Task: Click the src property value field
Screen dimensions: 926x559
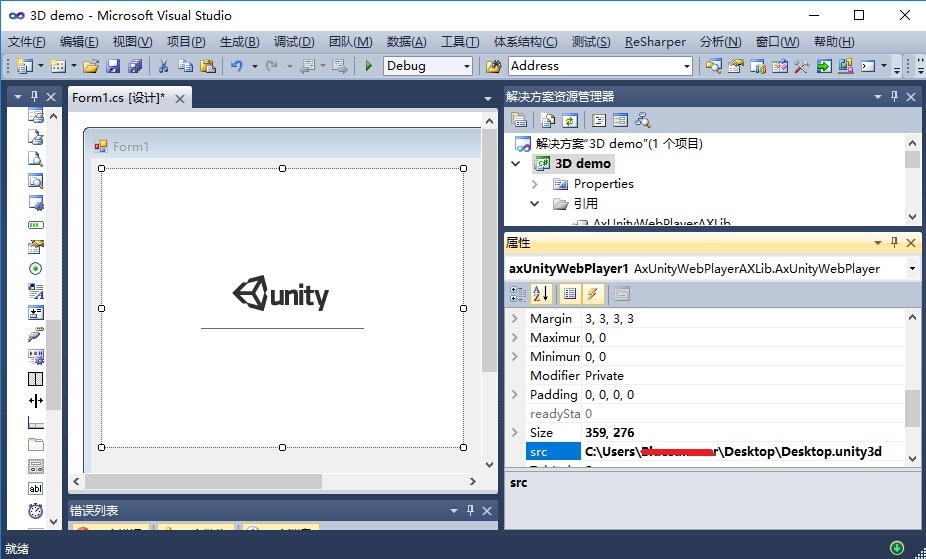Action: pos(742,452)
